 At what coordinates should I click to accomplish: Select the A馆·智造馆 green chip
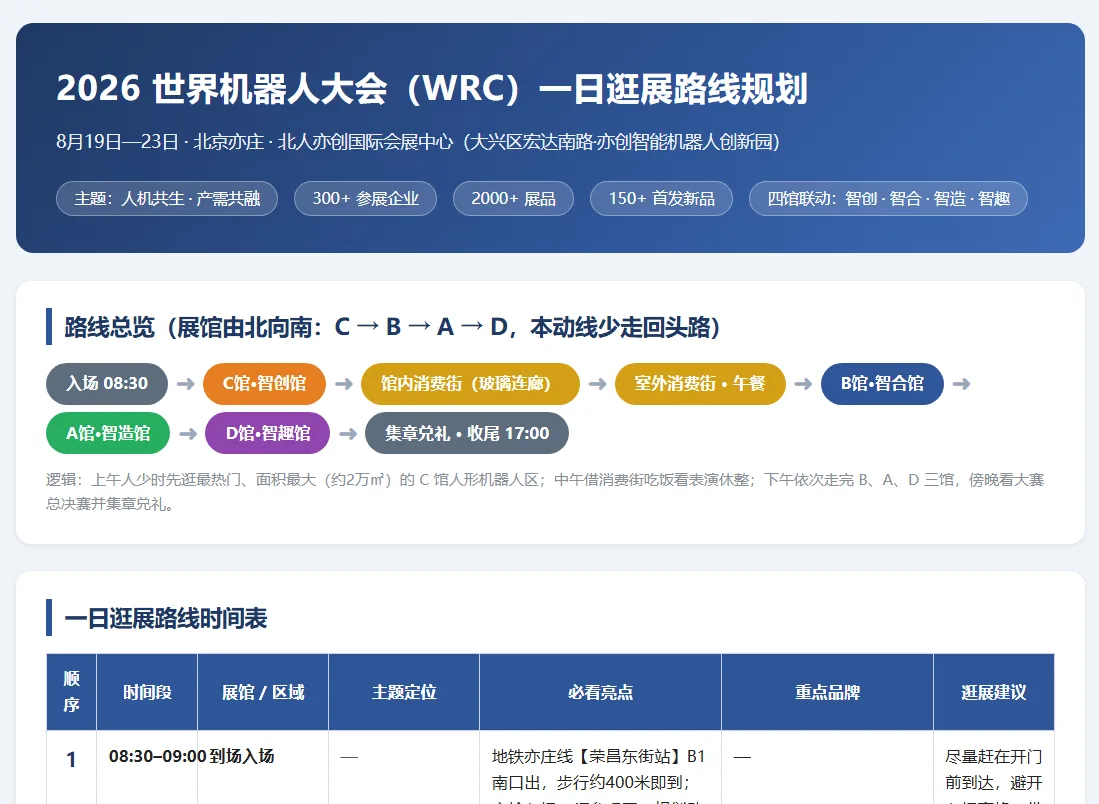[108, 433]
